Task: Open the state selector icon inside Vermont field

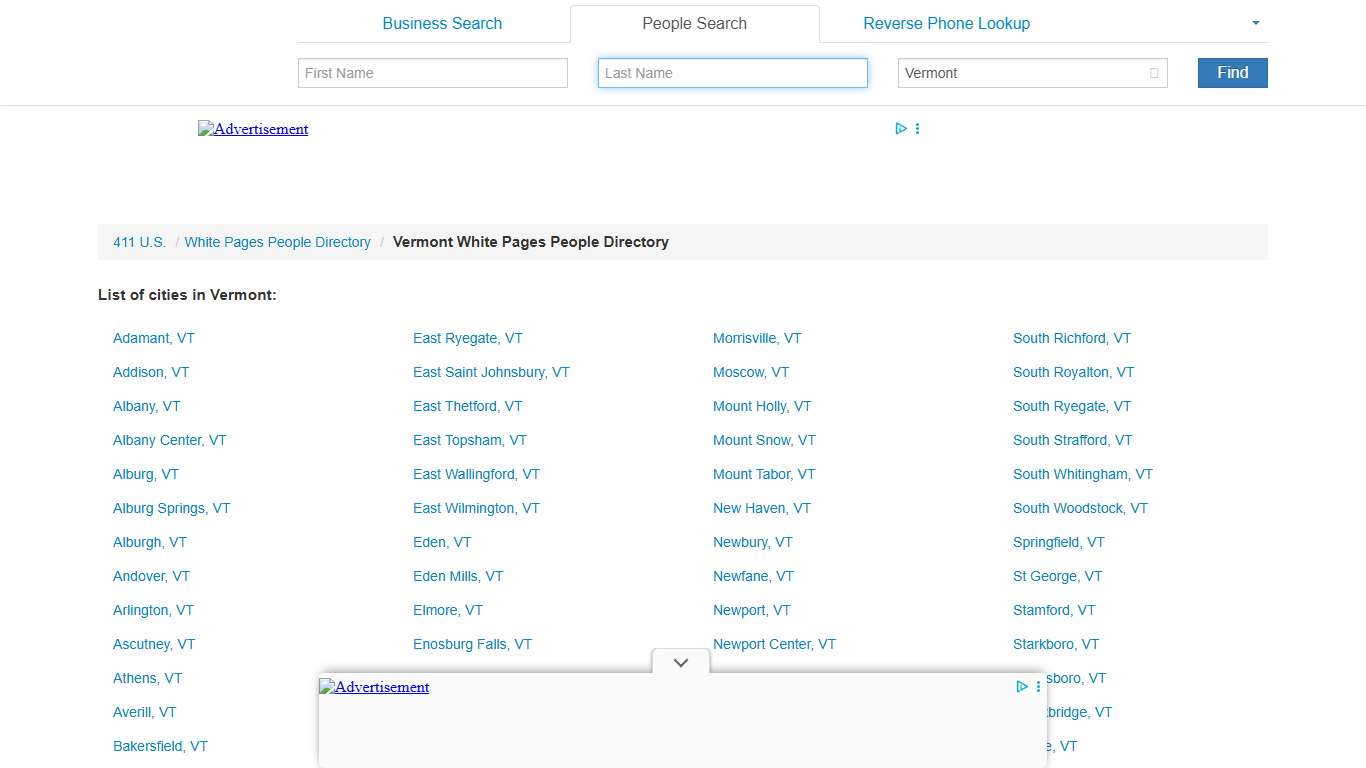Action: [x=1152, y=73]
